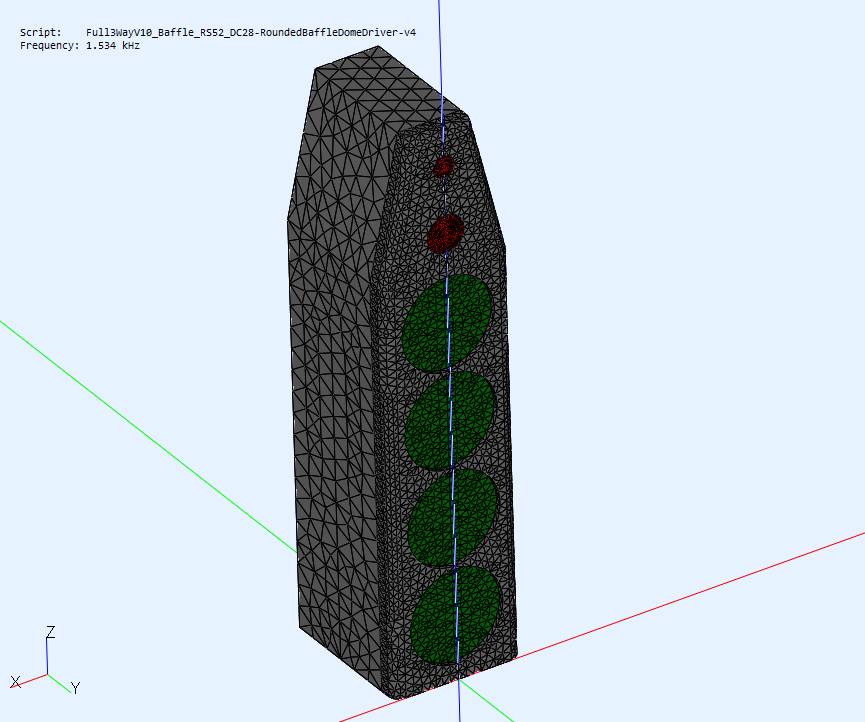Select the topmost green woofer disc
Screen dimensions: 865x722
pyautogui.click(x=447, y=323)
